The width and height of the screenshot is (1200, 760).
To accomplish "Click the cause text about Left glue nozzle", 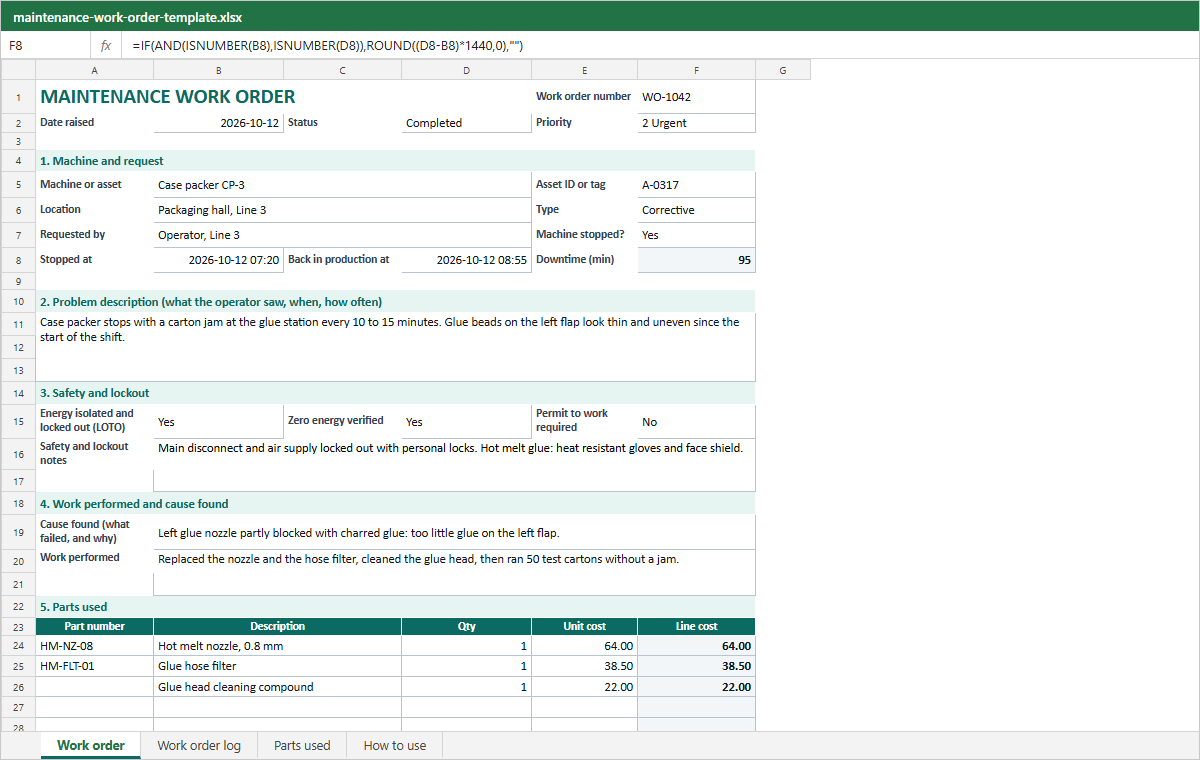I will [x=455, y=533].
